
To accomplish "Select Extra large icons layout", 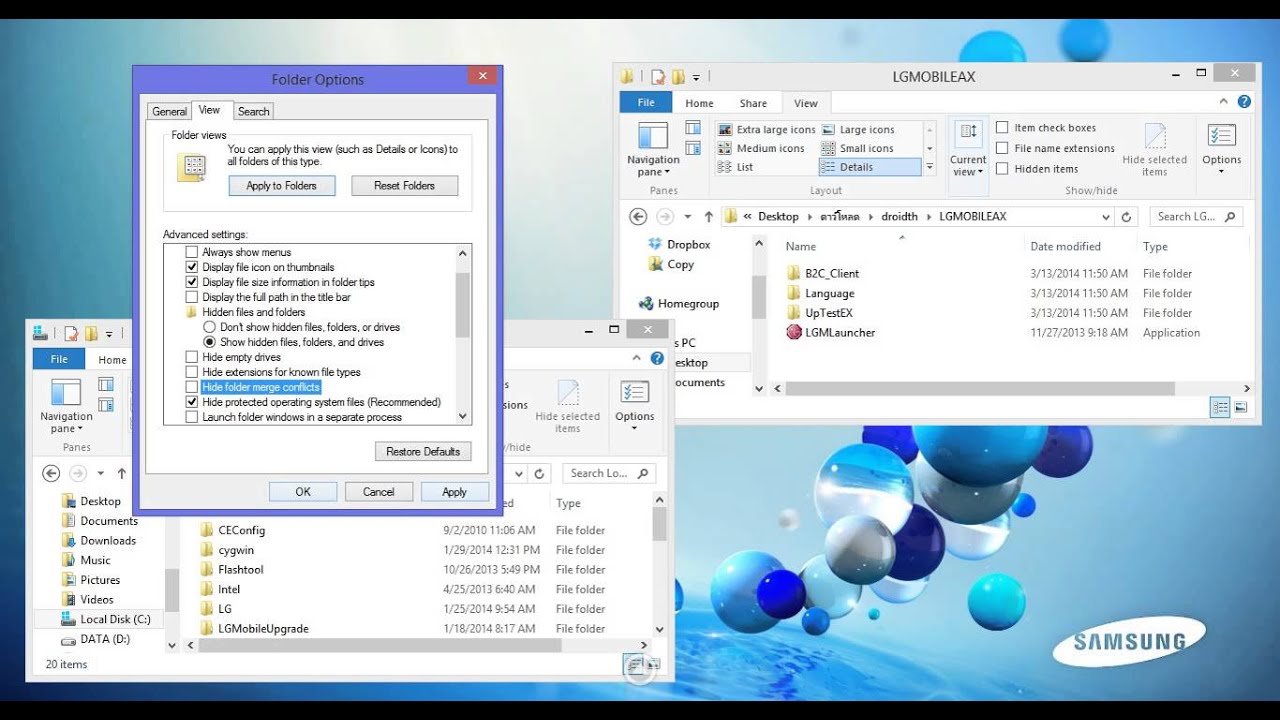I will point(767,129).
